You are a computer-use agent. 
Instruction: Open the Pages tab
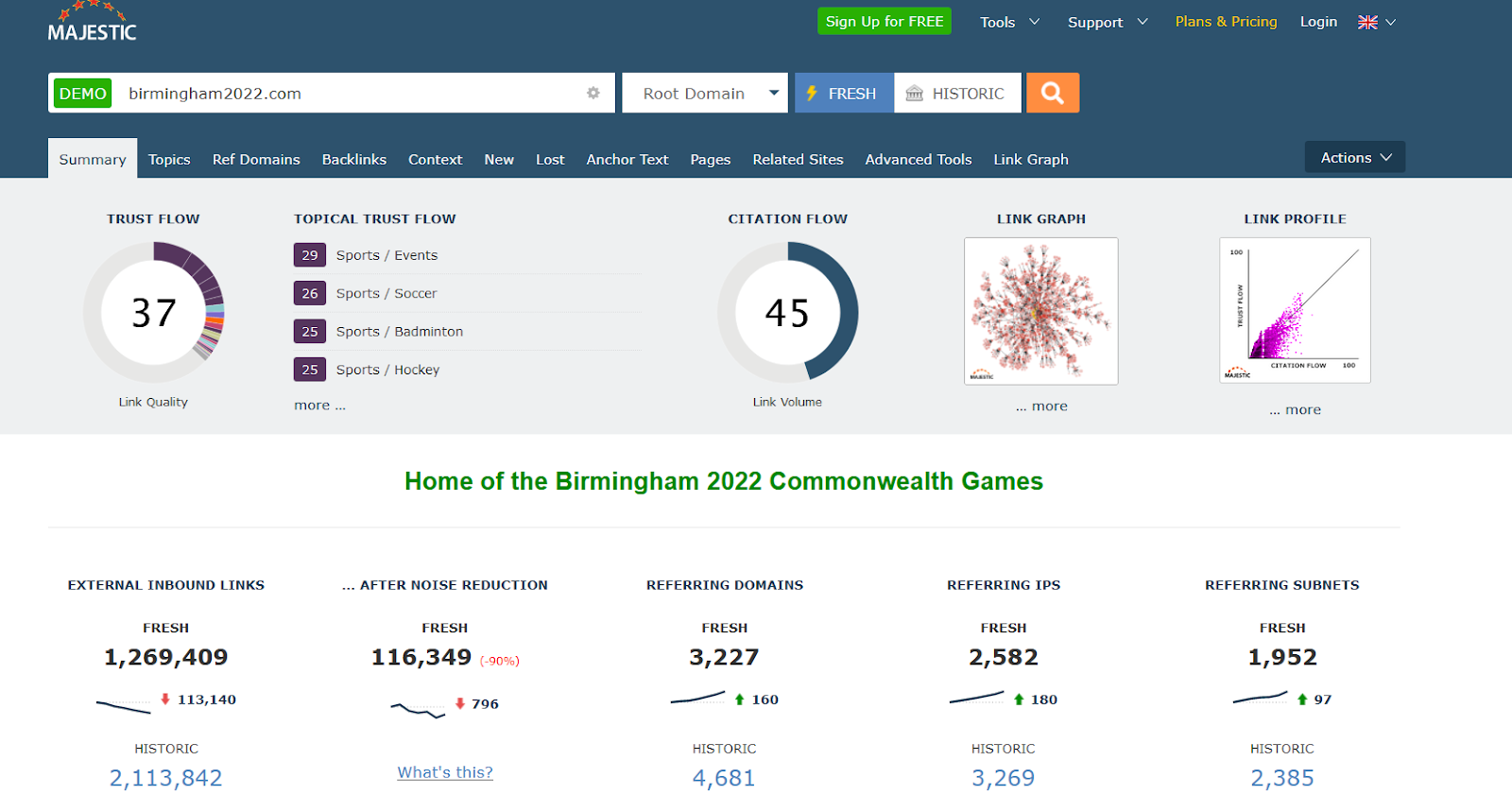[x=711, y=159]
